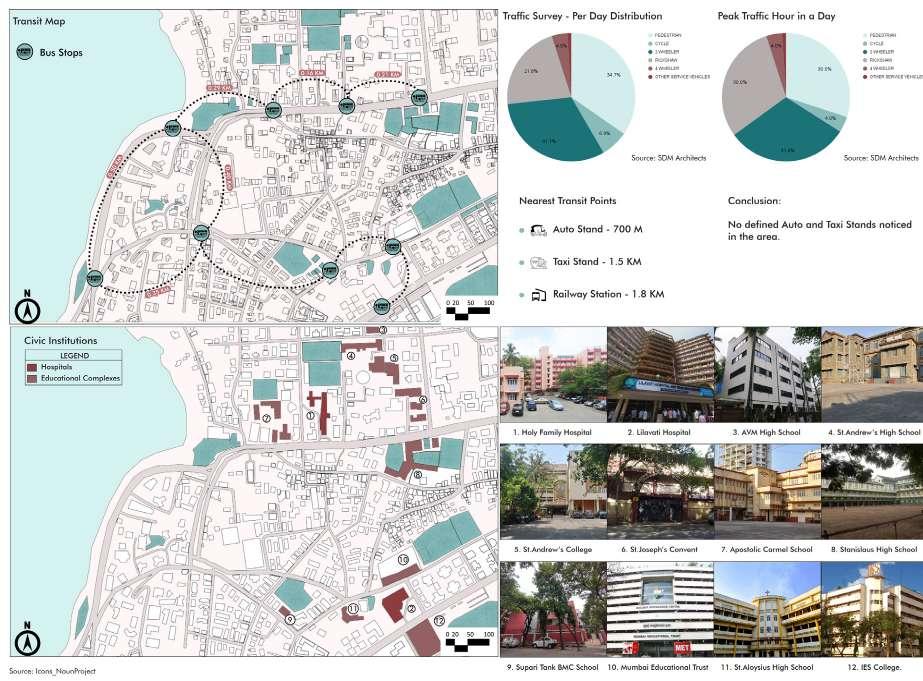Open the Supari Tank BMC School photo
The image size is (923, 681).
click(553, 609)
